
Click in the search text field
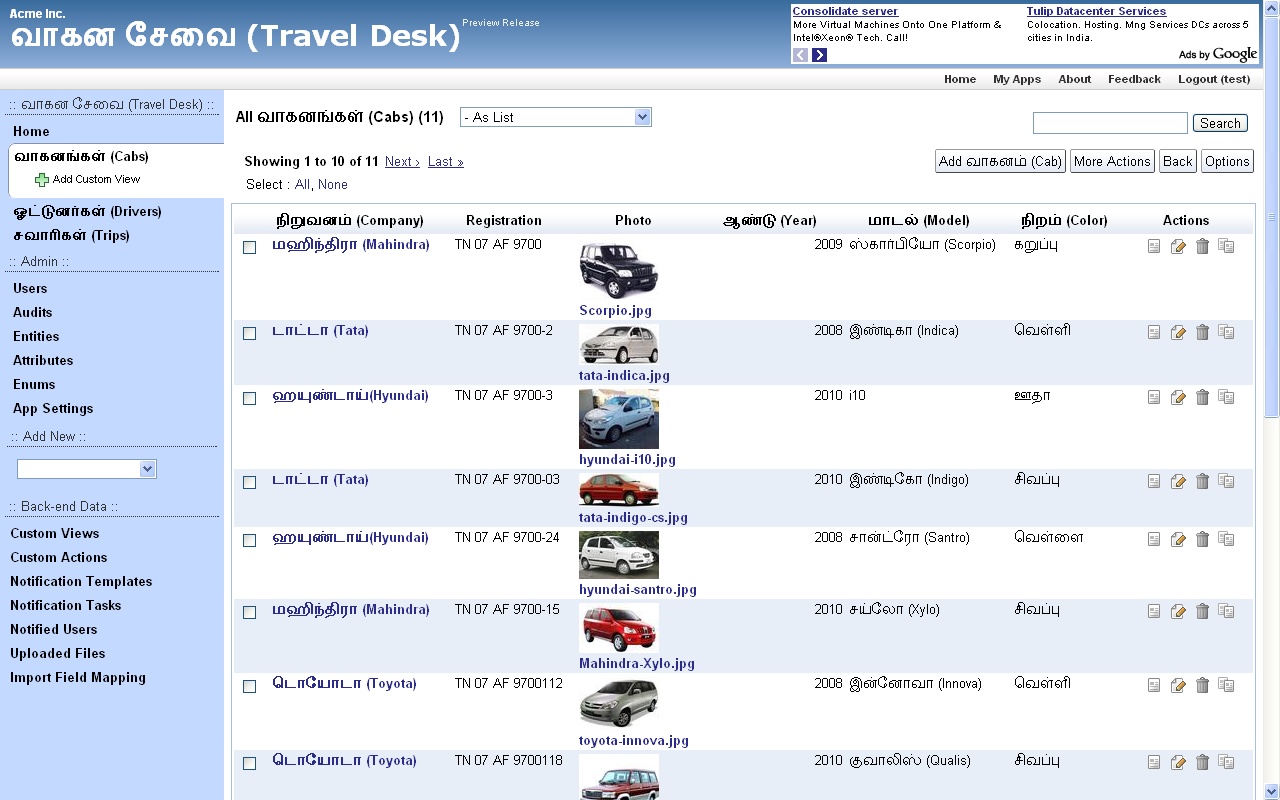1110,123
